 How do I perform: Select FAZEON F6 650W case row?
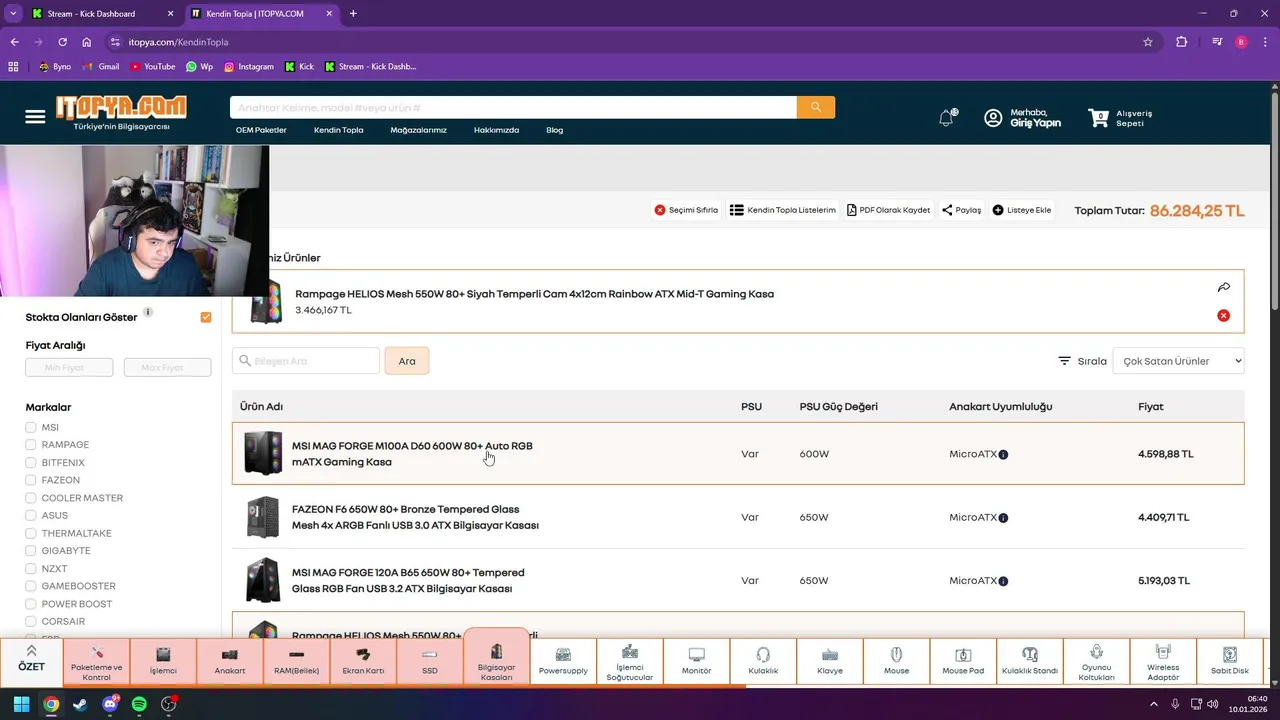(738, 517)
